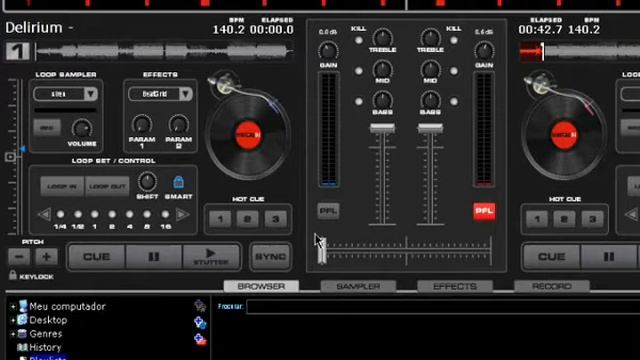Toggle right channel Bass kill button
Viewport: 640px width, 360px height.
[x=453, y=102]
